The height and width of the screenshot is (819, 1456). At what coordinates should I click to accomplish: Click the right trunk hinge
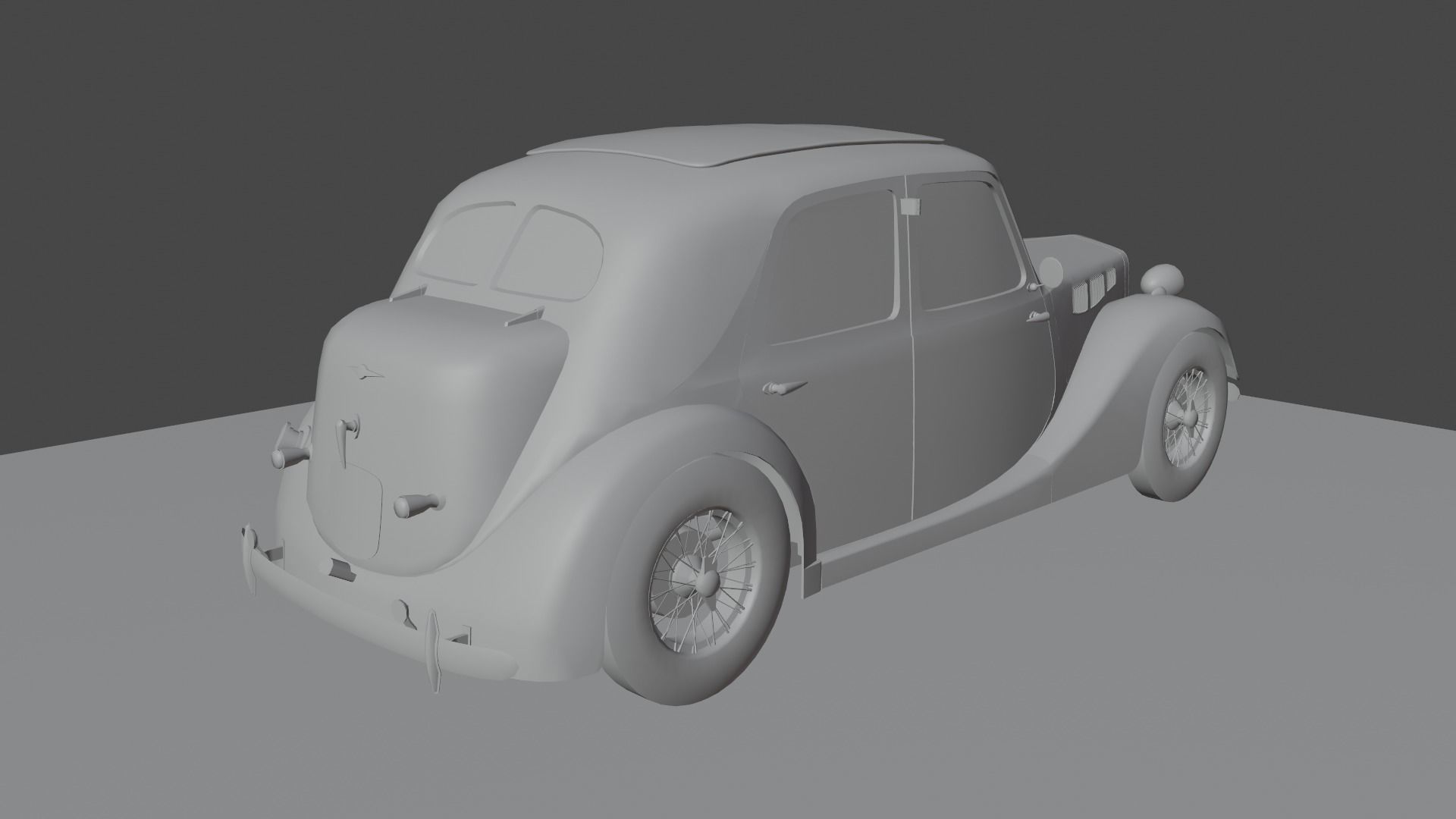[x=523, y=317]
